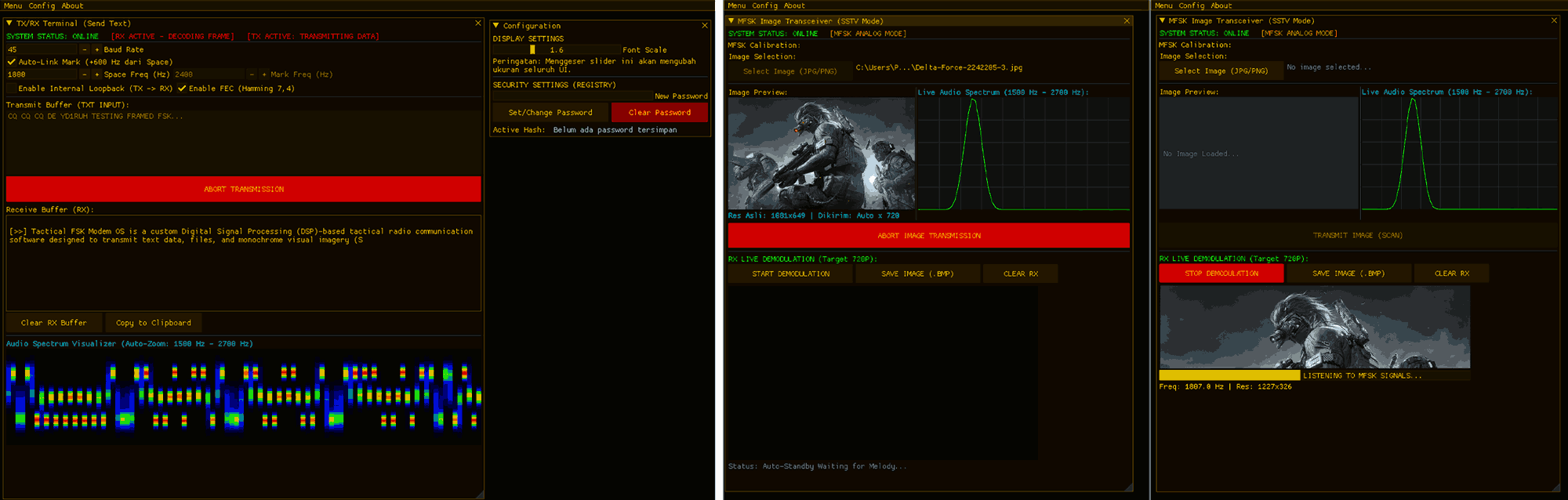The height and width of the screenshot is (500, 1568).
Task: Collapse the Configuration panel using its triangle
Action: 496,26
